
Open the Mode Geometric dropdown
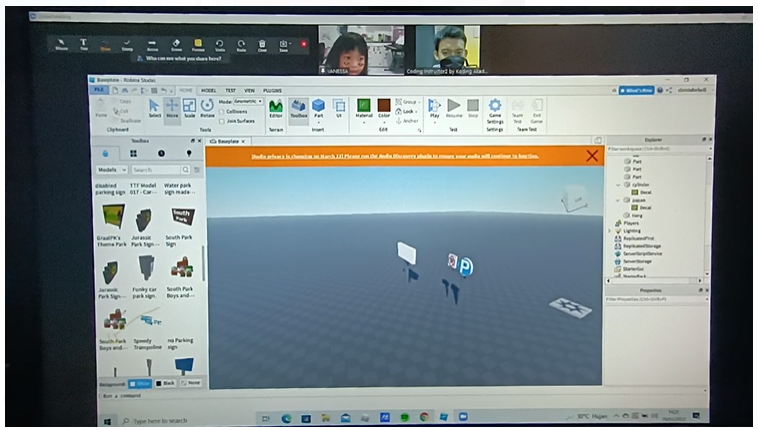click(248, 102)
